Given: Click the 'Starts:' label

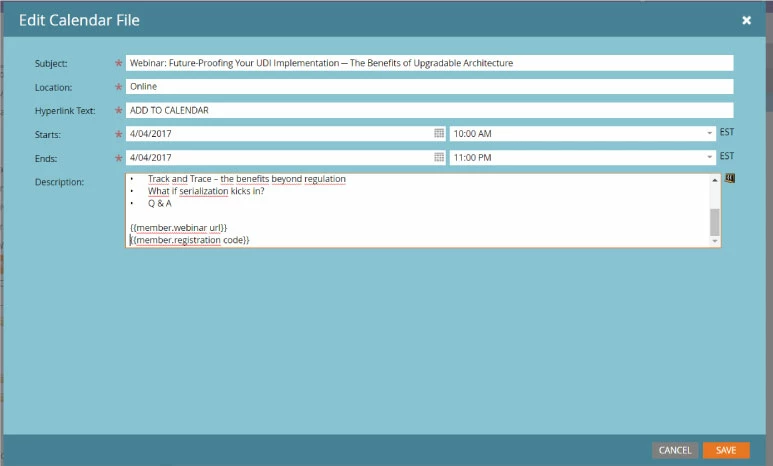Looking at the screenshot, I should [x=48, y=135].
